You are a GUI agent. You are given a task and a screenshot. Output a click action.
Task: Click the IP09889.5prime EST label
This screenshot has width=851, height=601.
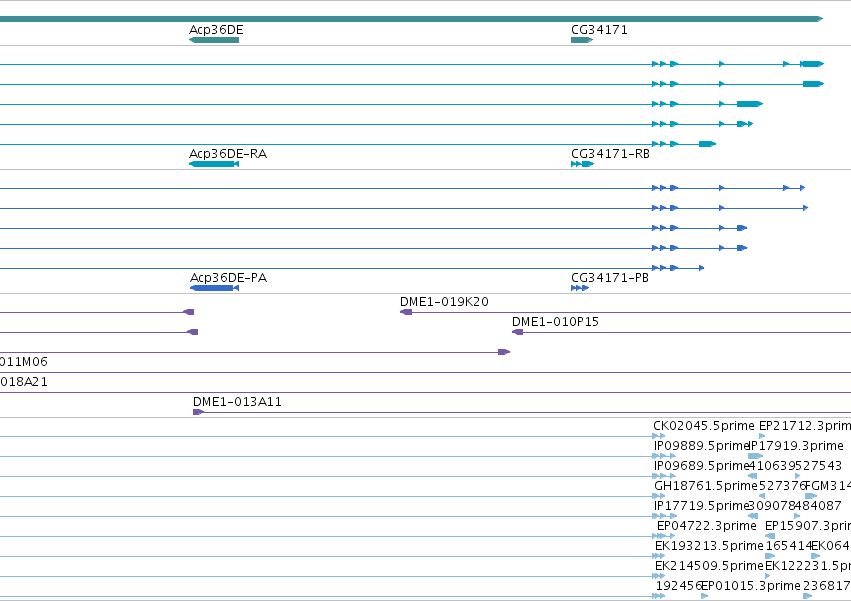pos(701,446)
